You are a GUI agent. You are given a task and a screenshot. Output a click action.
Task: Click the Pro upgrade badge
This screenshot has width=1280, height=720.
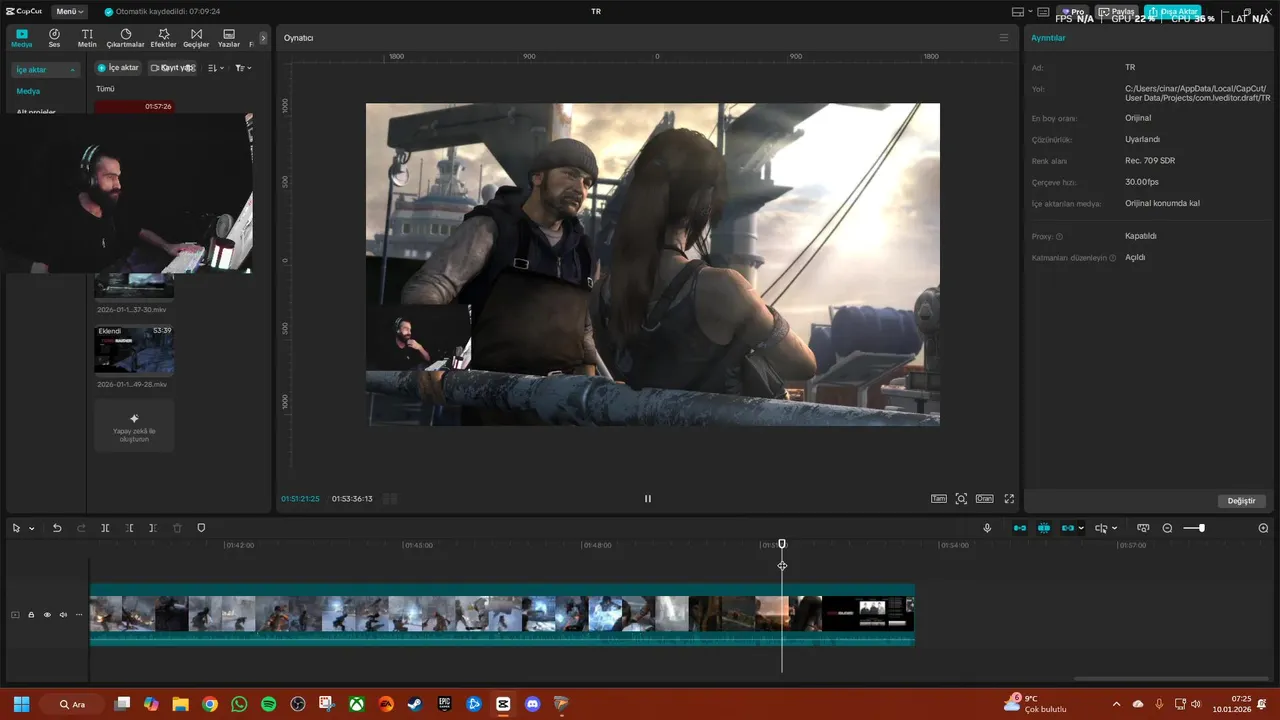coord(1073,11)
